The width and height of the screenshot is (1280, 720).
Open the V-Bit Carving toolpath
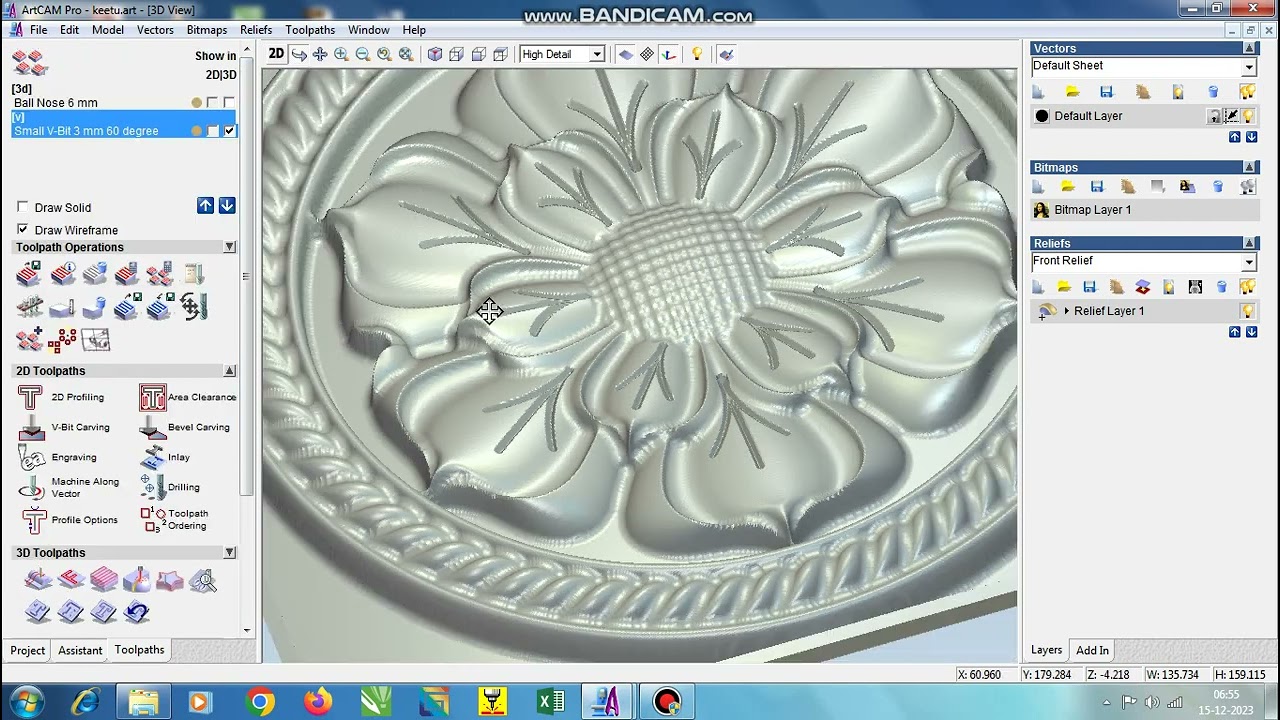[65, 427]
